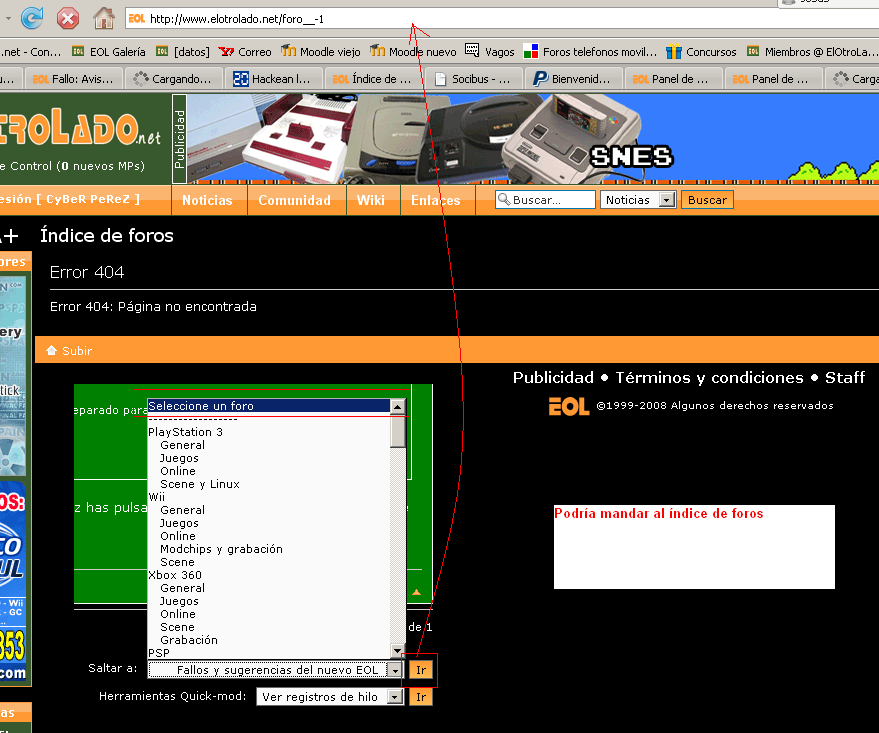Screen dimensions: 879x733
Task: Switch to the 'Índice de ...' tab
Action: pyautogui.click(x=374, y=79)
